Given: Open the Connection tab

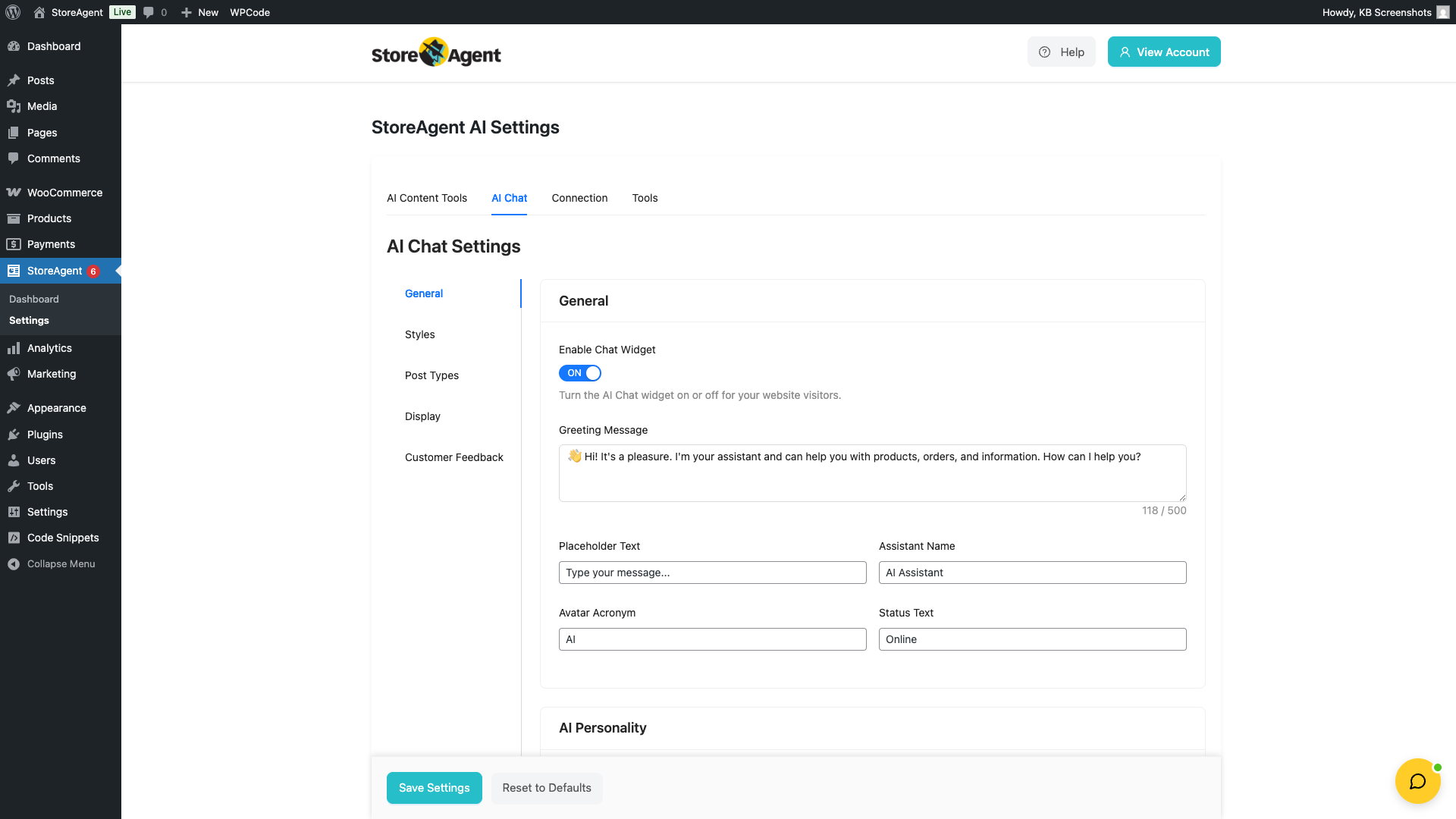Looking at the screenshot, I should [579, 198].
